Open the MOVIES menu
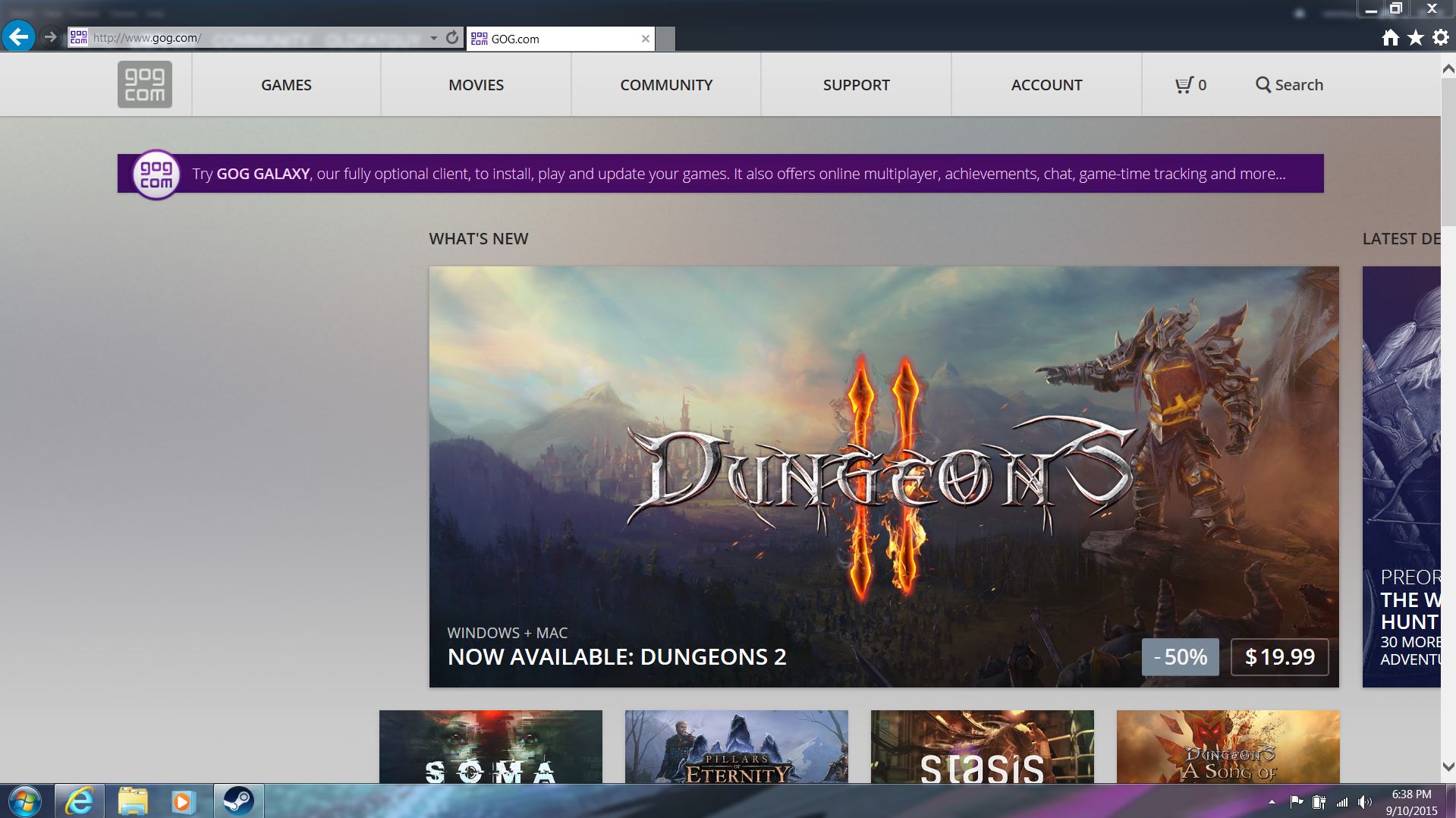1456x818 pixels. pos(476,85)
